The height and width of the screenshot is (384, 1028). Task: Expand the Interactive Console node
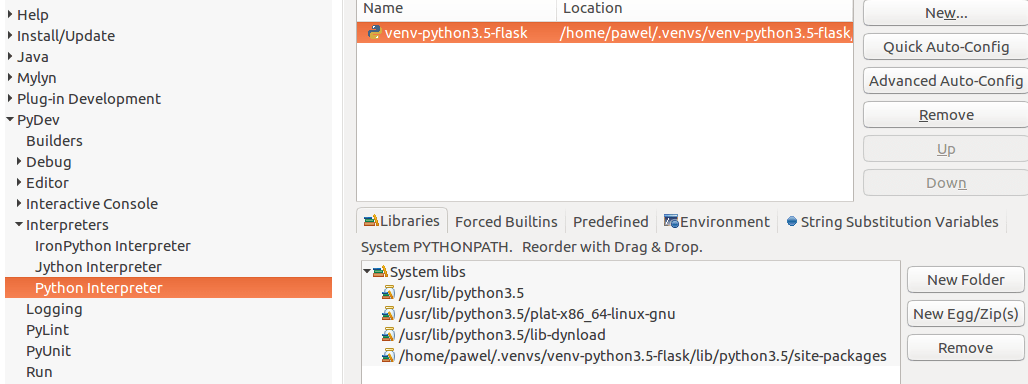(x=20, y=203)
